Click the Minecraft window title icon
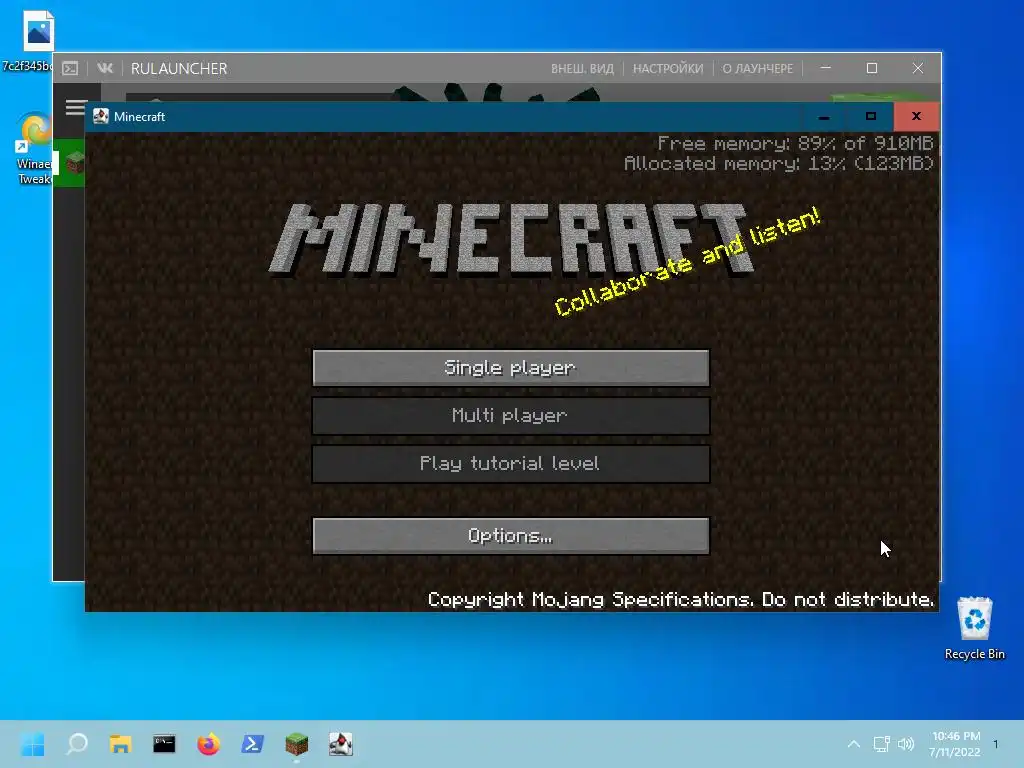The width and height of the screenshot is (1024, 768). [101, 116]
